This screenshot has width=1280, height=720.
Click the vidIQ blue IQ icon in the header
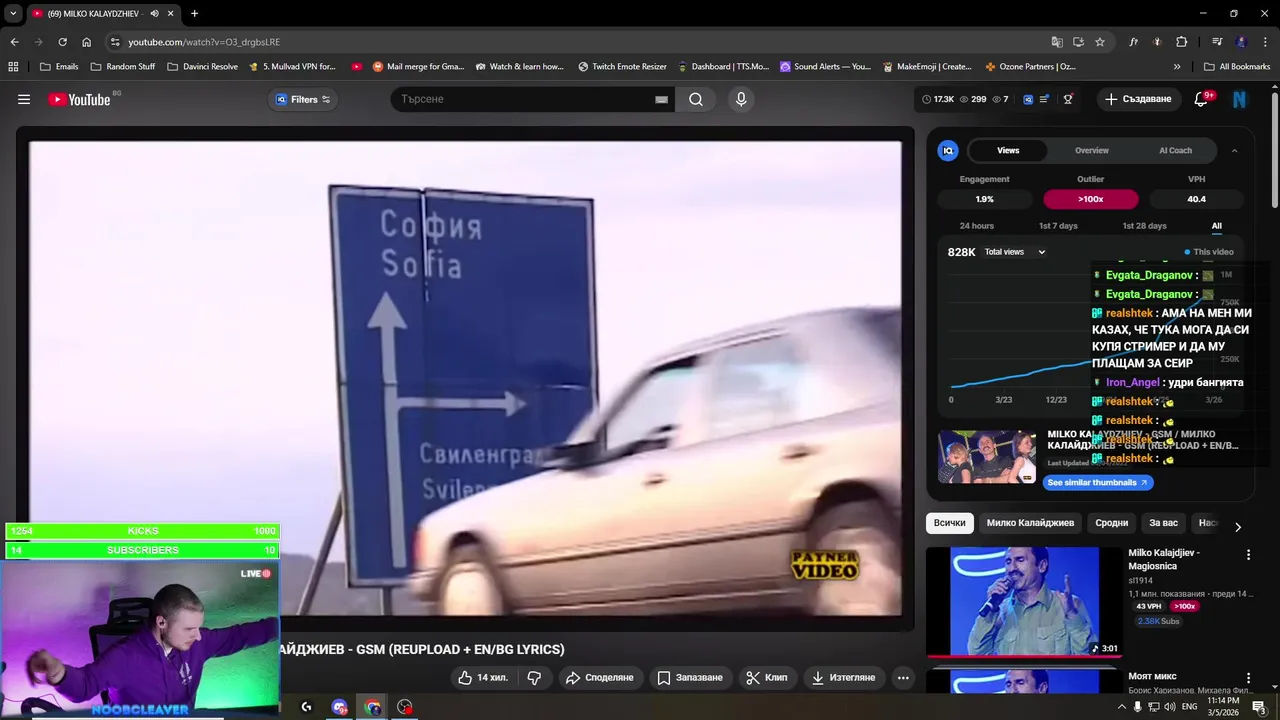pyautogui.click(x=1028, y=99)
